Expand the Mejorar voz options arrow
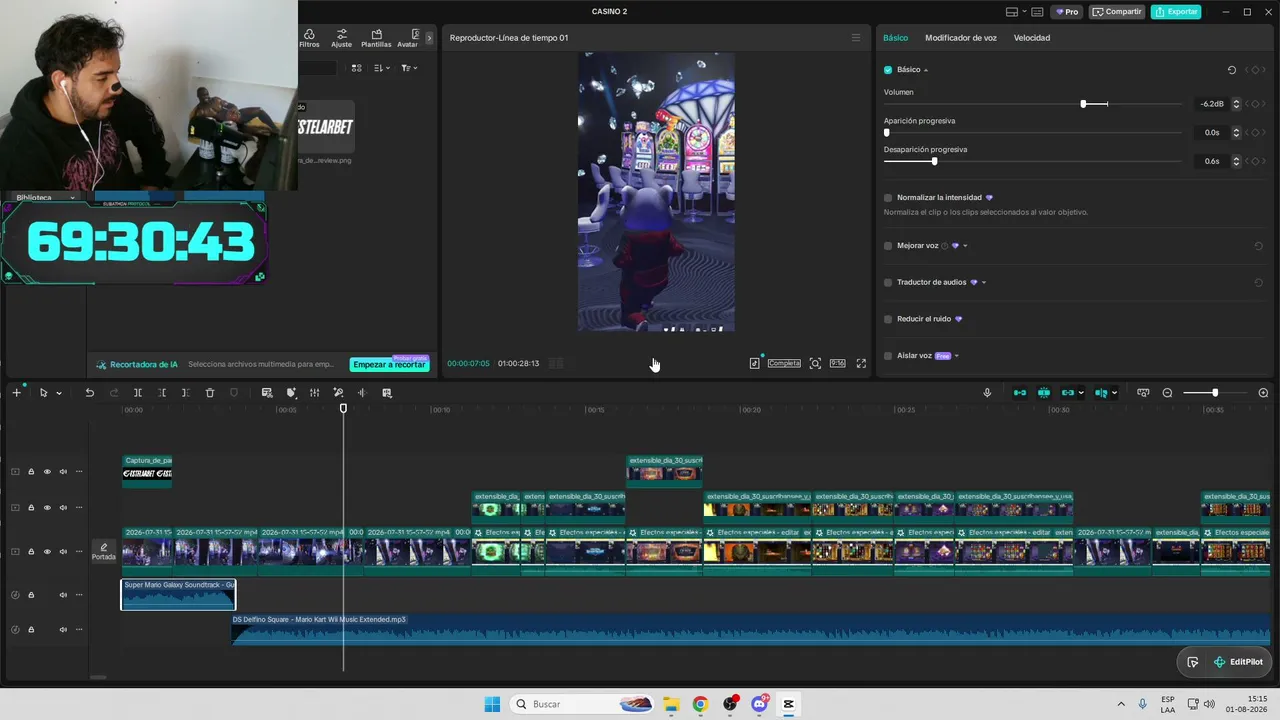Image resolution: width=1280 pixels, height=720 pixels. [965, 246]
